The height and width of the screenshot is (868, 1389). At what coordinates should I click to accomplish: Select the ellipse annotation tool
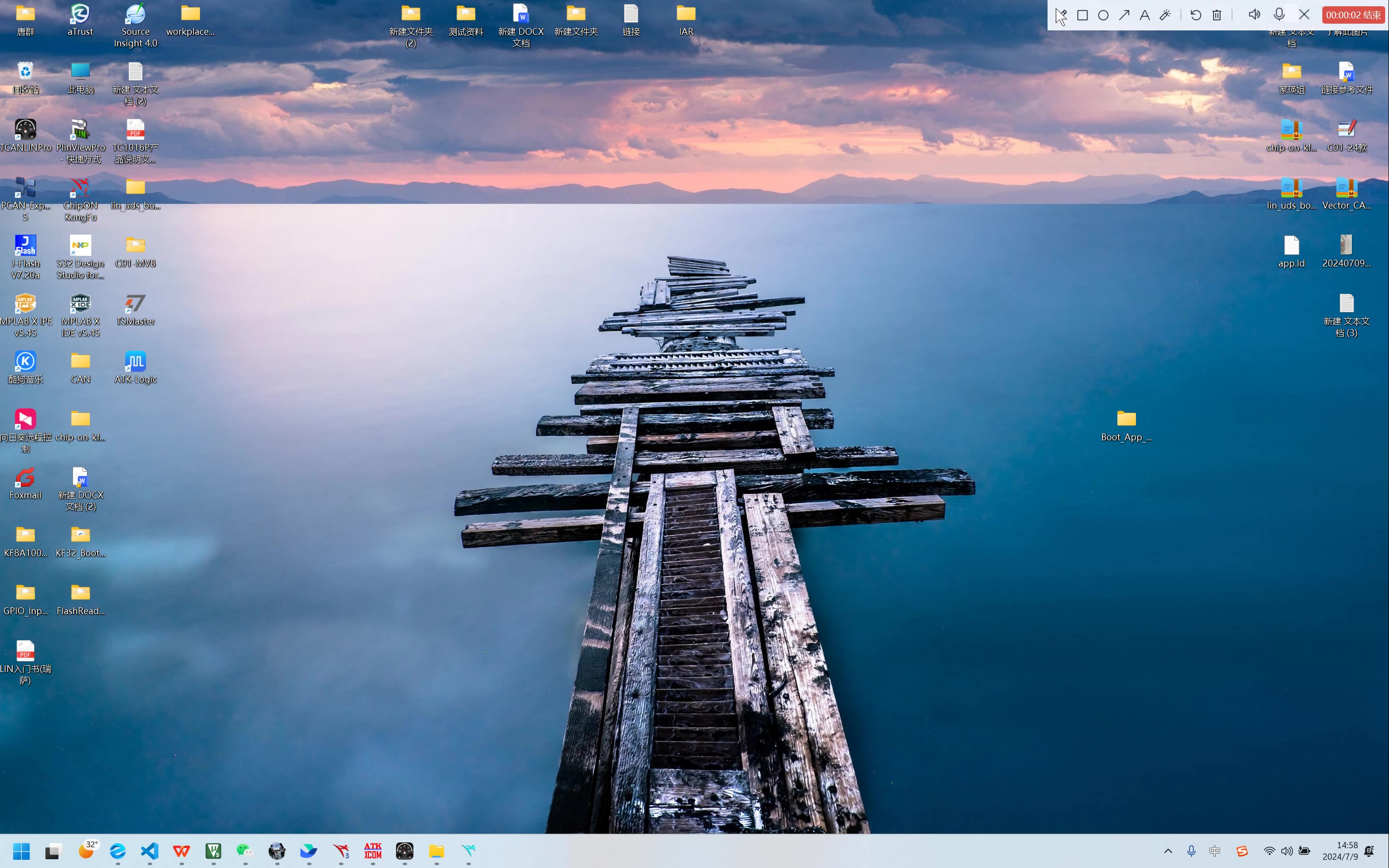click(x=1103, y=15)
